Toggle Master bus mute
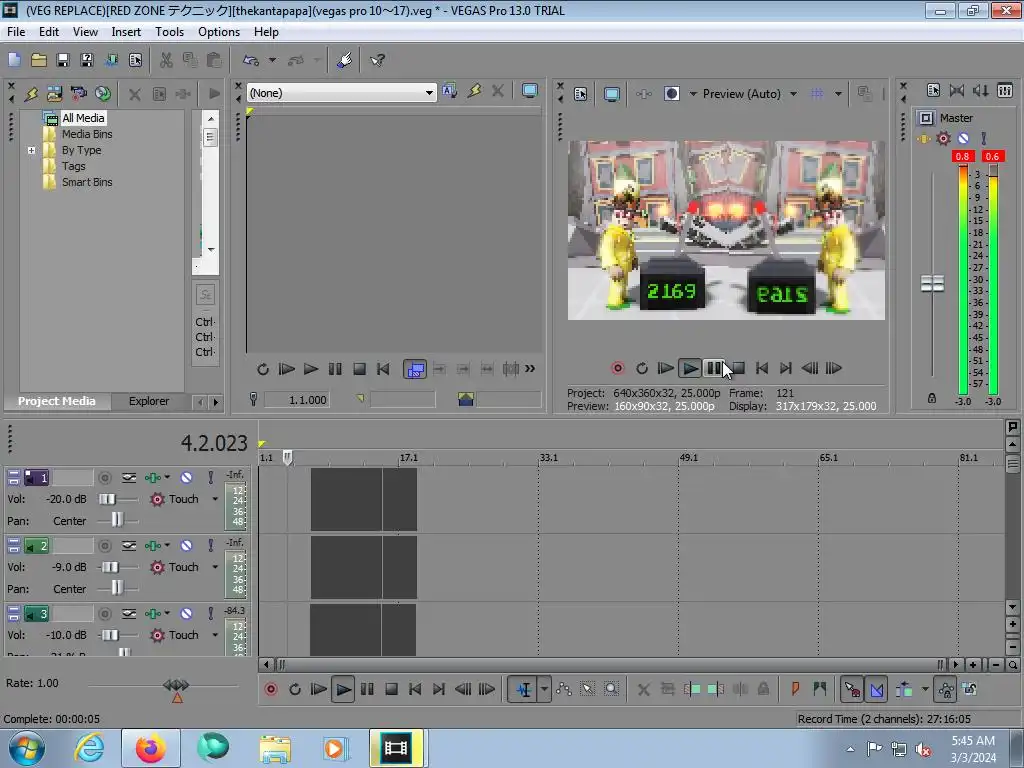 click(x=963, y=138)
